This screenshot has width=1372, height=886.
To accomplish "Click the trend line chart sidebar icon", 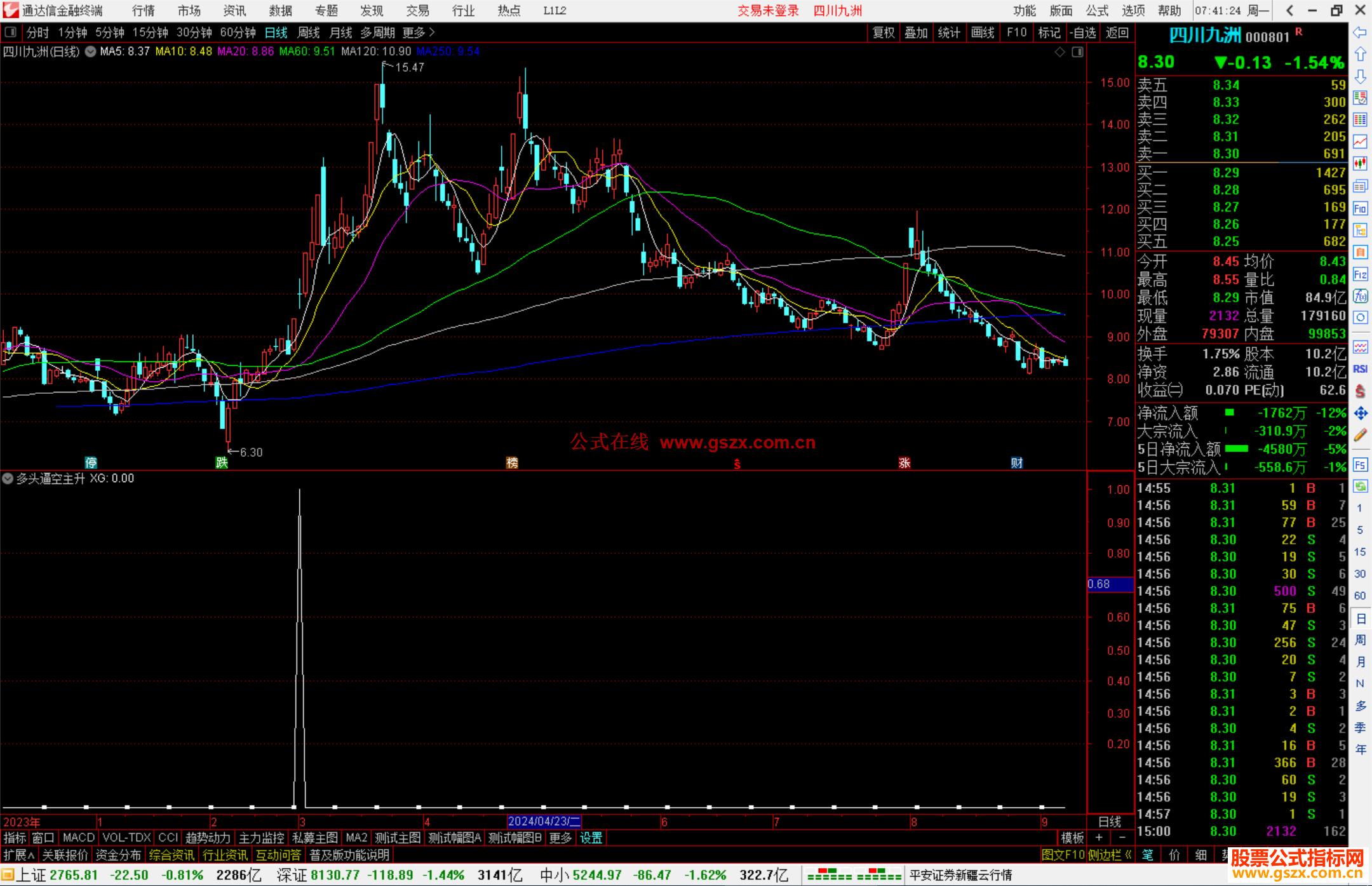I will [1360, 141].
